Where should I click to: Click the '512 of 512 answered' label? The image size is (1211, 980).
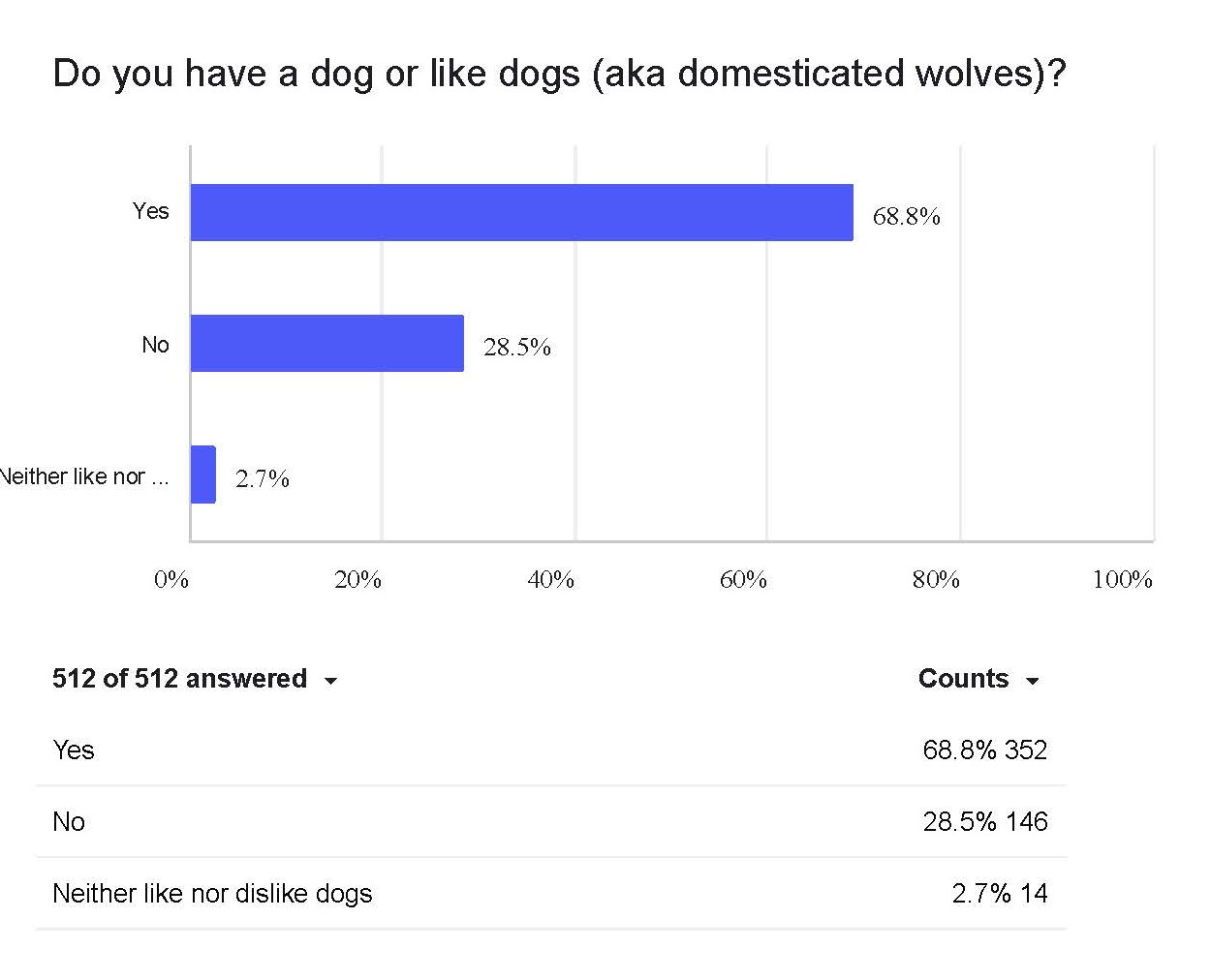[x=179, y=678]
